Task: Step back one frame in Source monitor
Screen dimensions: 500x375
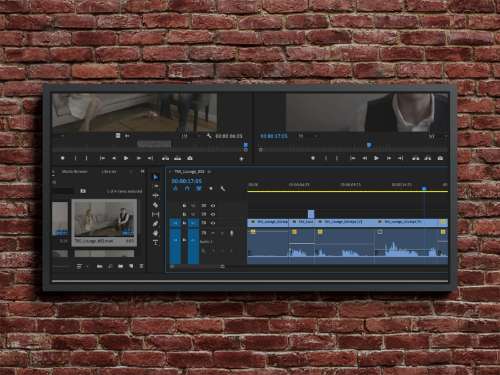Action: (x=114, y=158)
